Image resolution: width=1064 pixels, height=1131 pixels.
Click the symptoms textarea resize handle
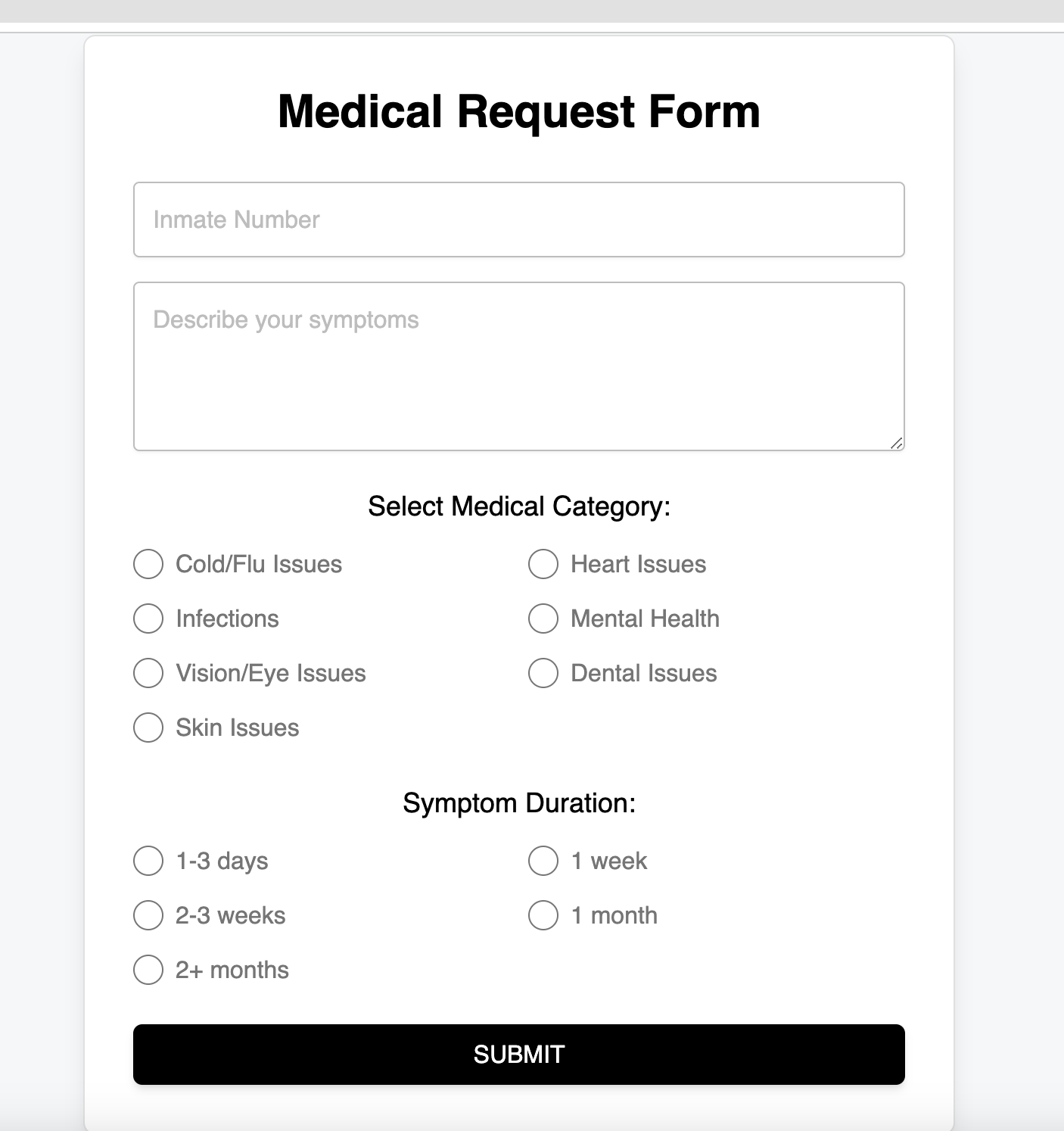[x=896, y=443]
